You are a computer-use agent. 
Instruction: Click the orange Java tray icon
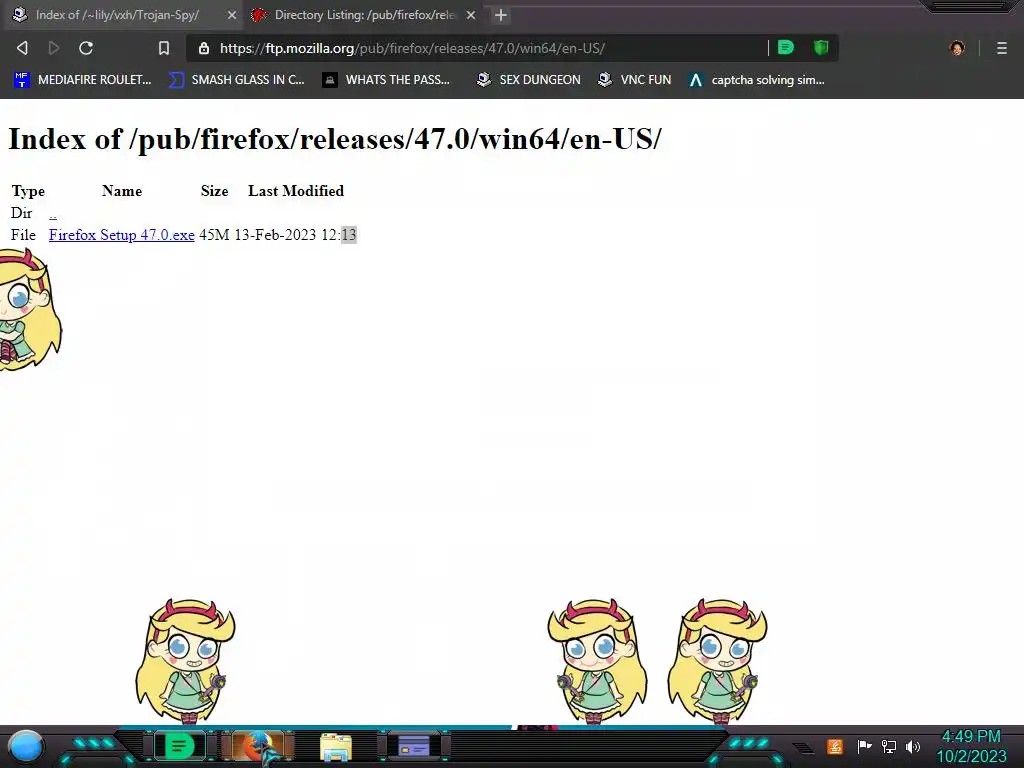(835, 746)
